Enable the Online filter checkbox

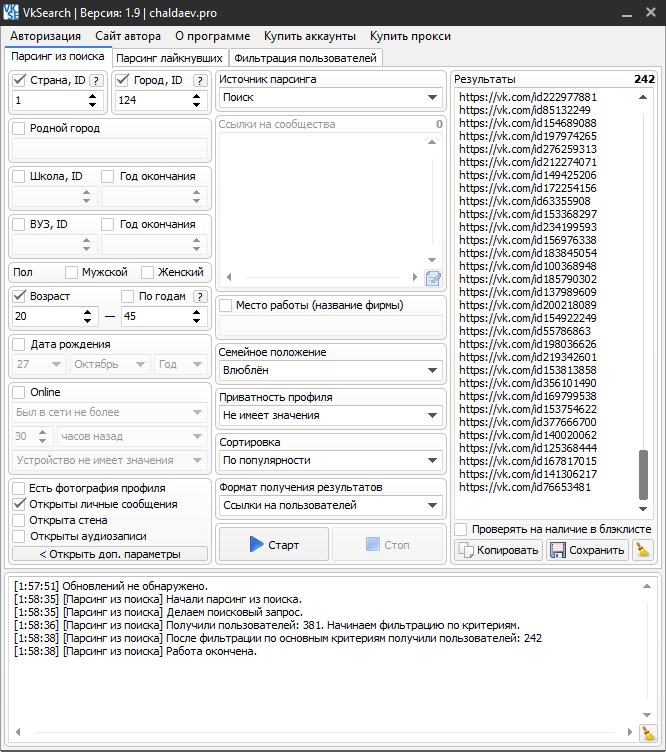(19, 392)
